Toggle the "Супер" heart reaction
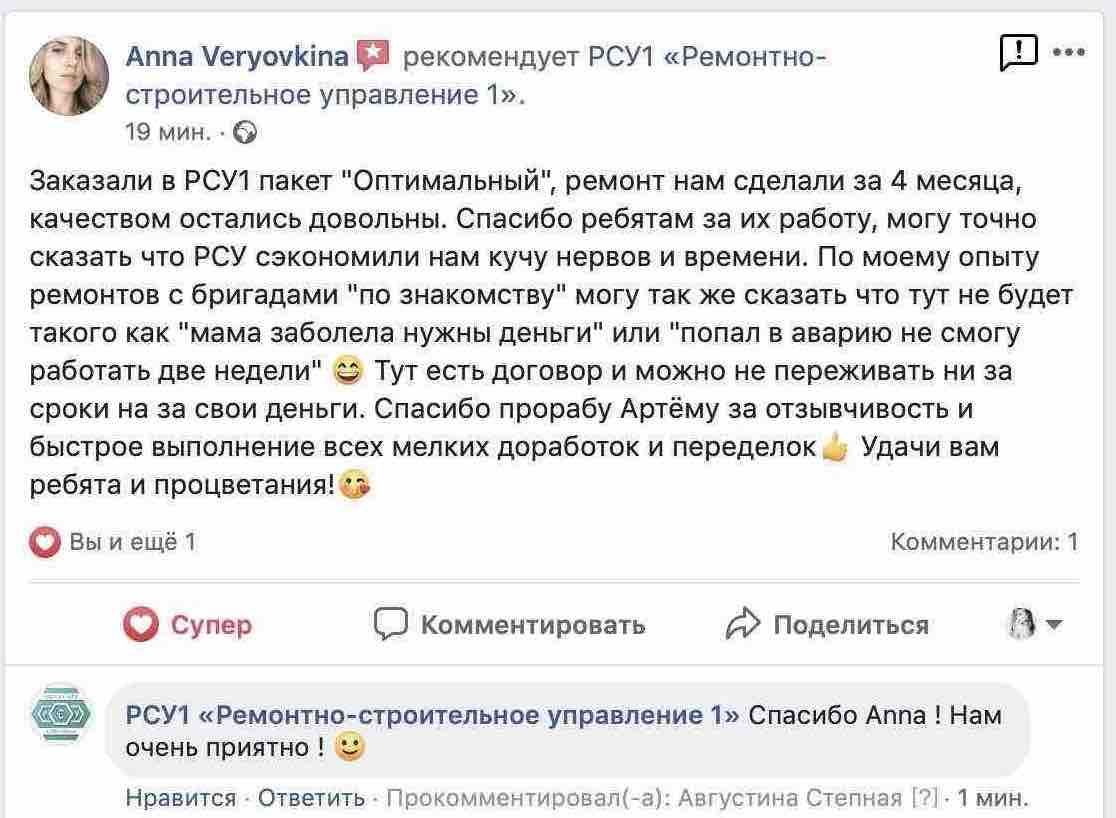 pyautogui.click(x=187, y=626)
